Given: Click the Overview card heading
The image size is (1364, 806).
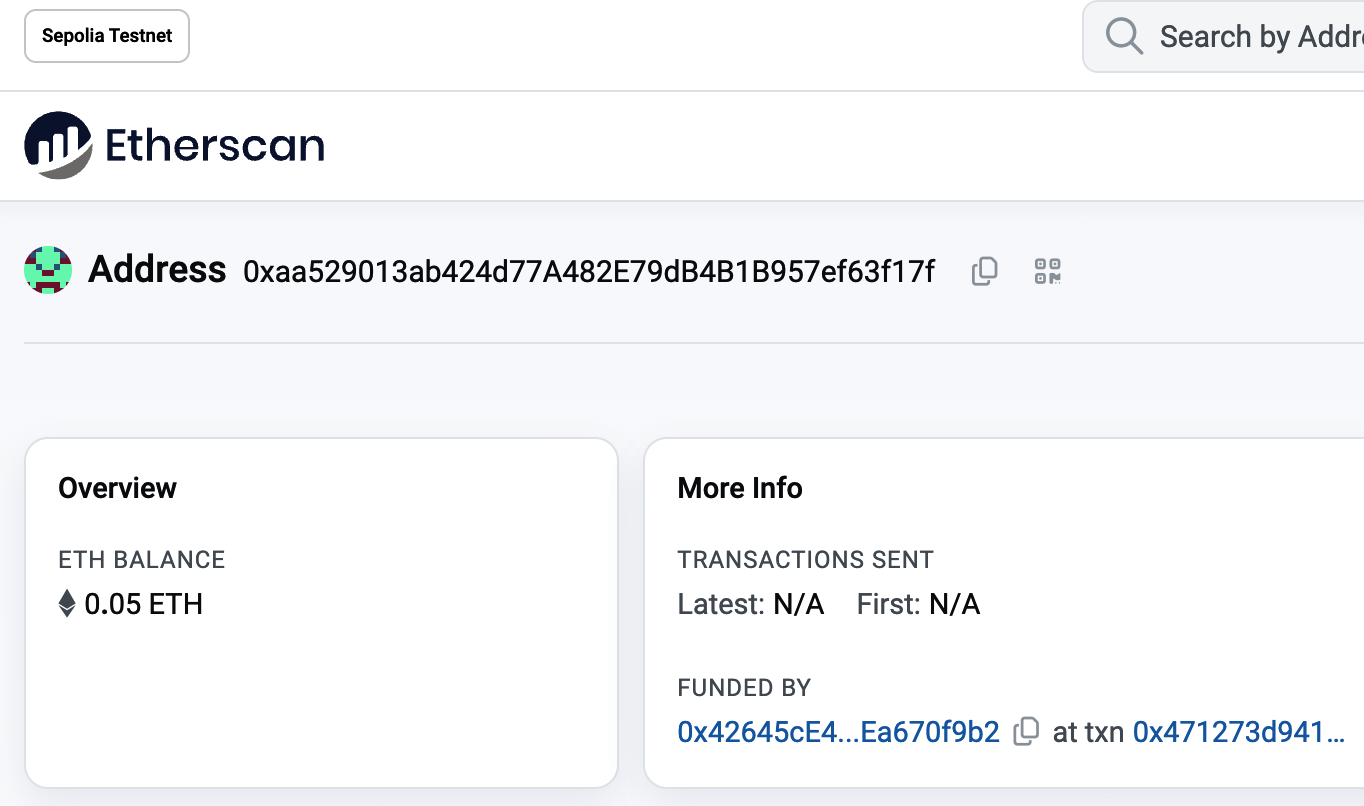Looking at the screenshot, I should [117, 488].
